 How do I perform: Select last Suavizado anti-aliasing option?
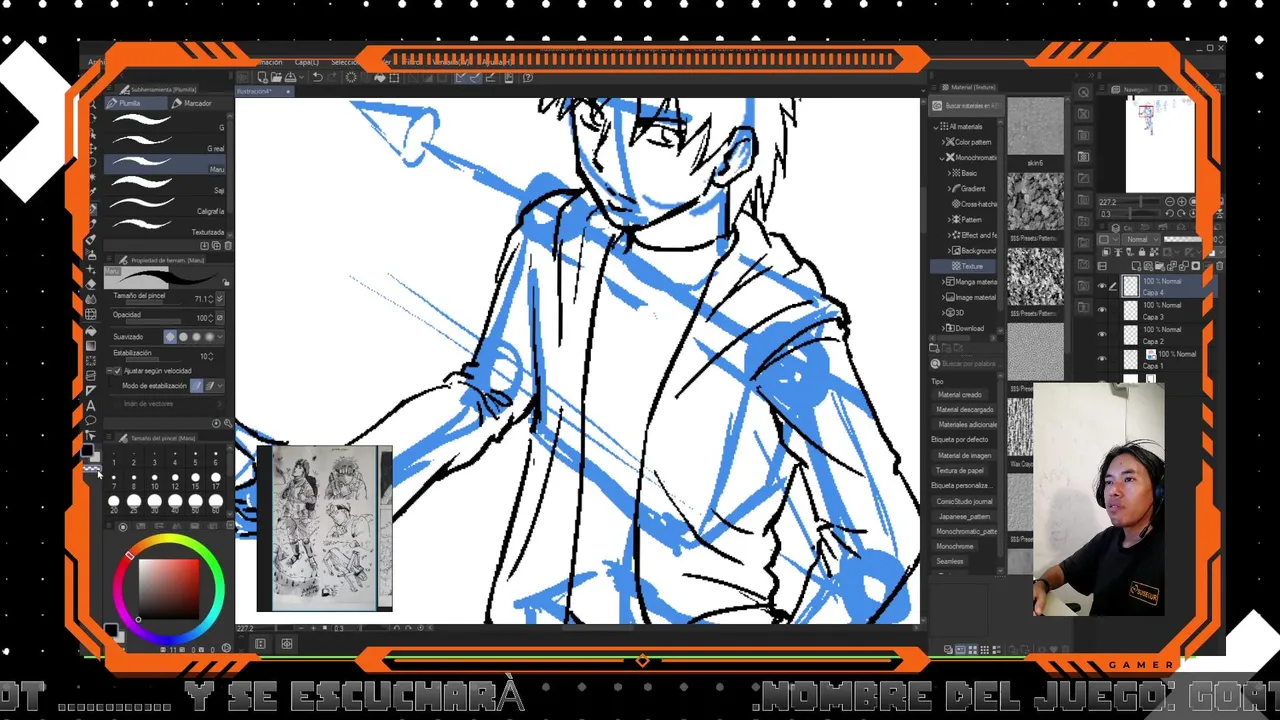(209, 336)
